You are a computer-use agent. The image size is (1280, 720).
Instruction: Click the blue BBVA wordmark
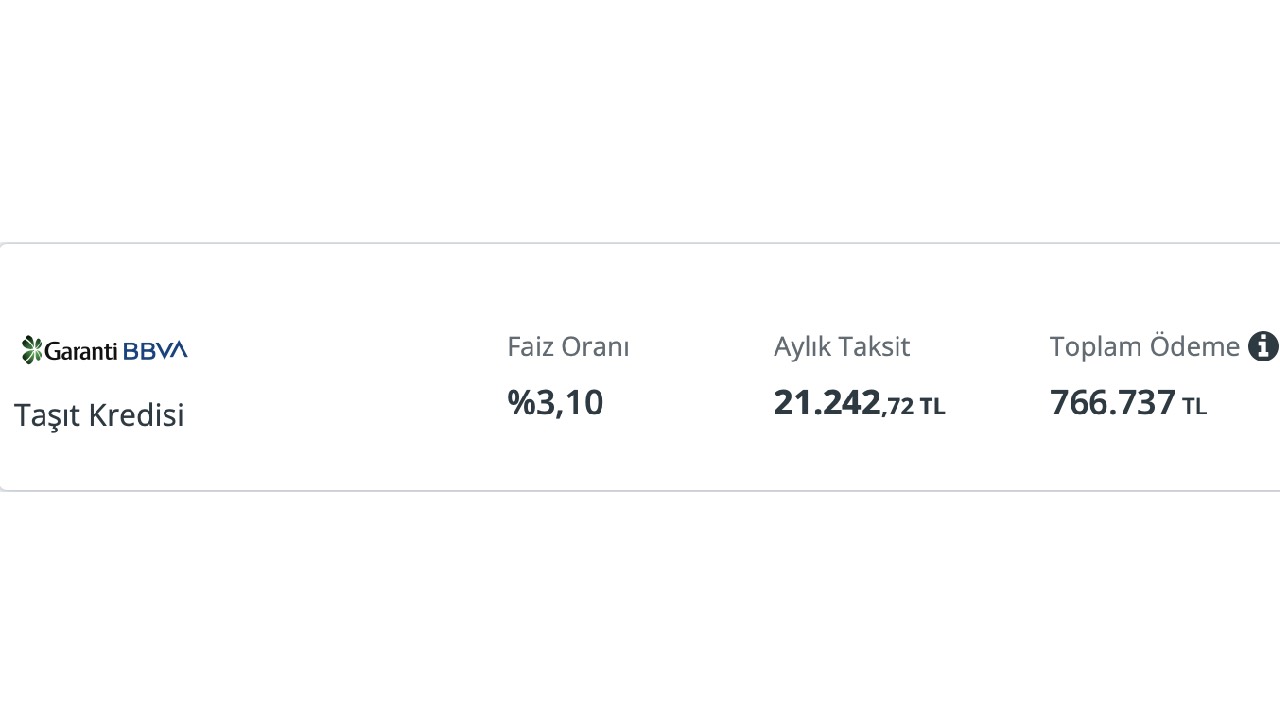[155, 351]
